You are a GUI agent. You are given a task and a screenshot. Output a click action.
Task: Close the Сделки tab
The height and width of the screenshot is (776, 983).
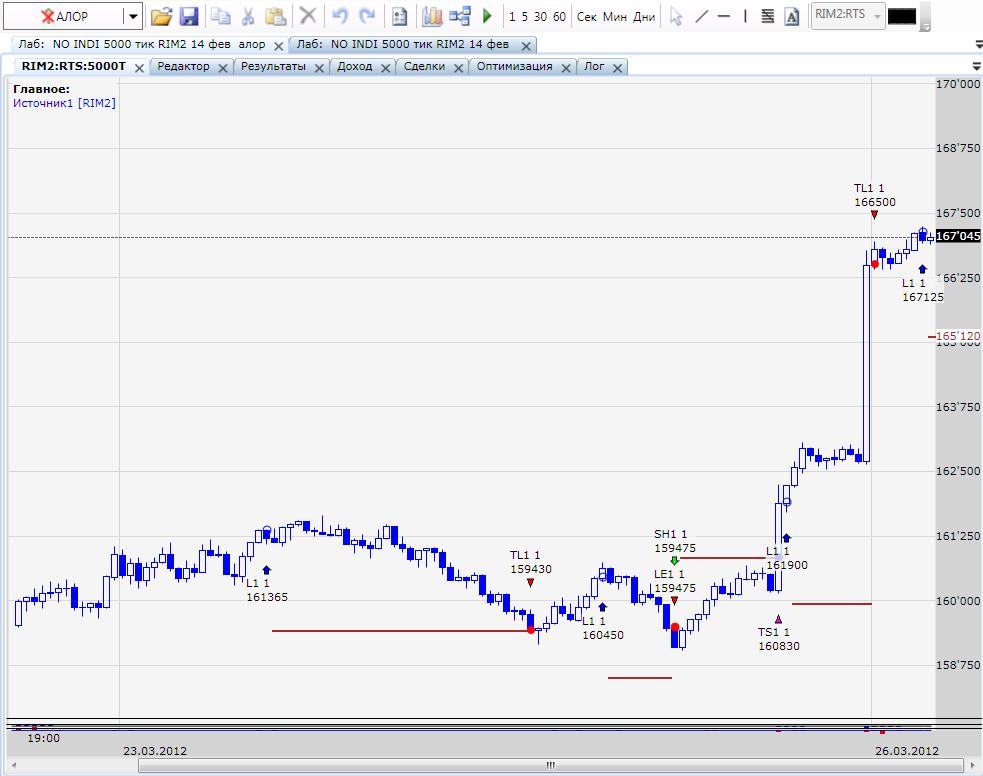(458, 68)
